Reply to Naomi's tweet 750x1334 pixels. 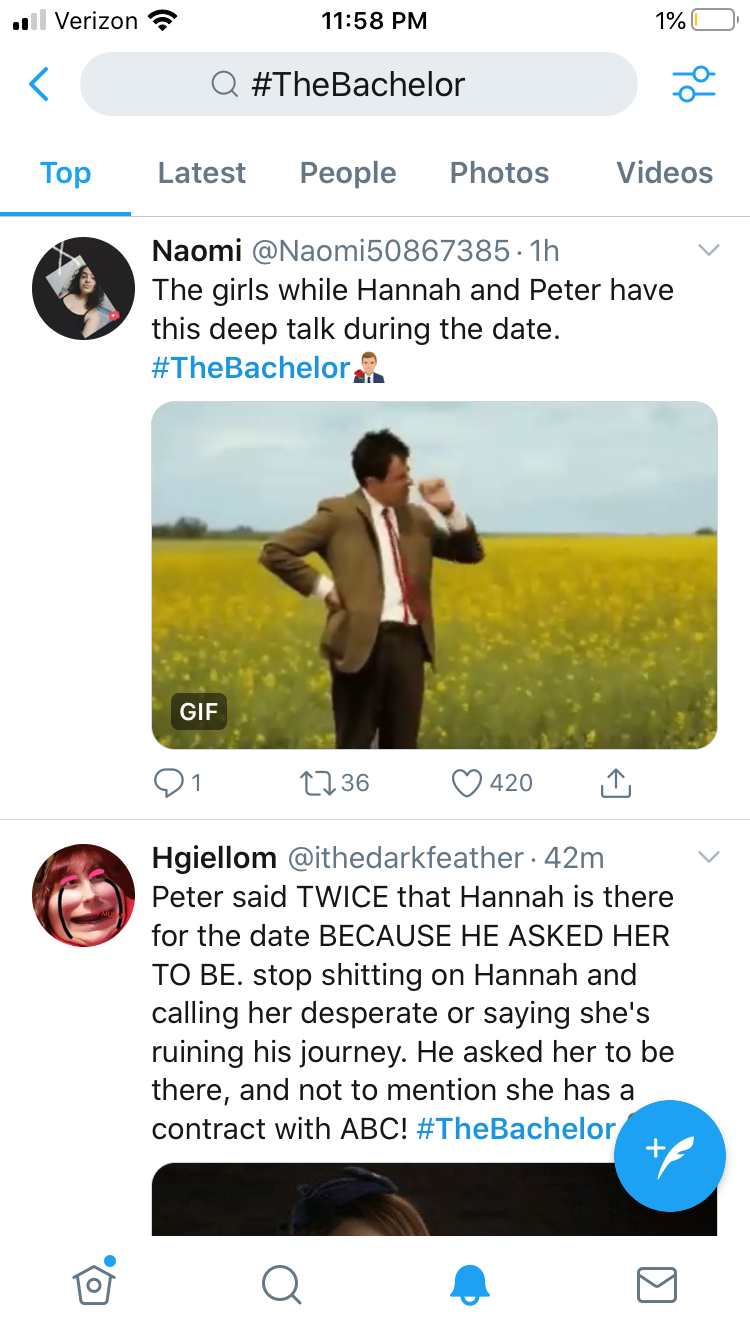tap(167, 783)
